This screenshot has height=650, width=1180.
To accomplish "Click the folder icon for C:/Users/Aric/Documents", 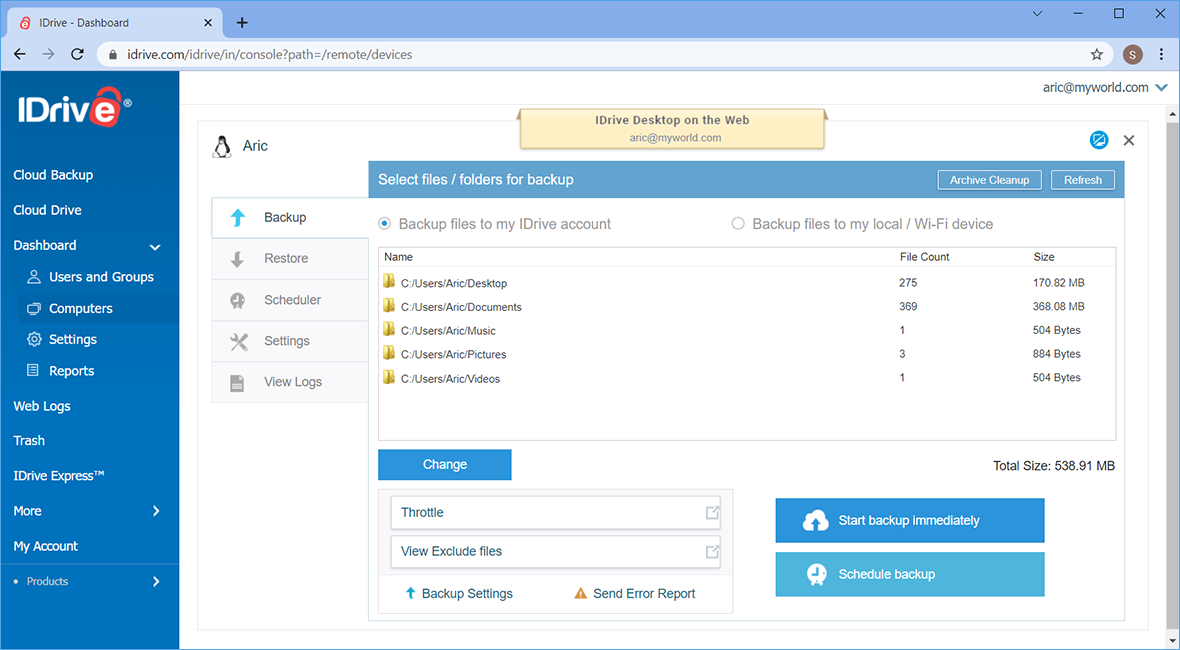I will tap(389, 306).
